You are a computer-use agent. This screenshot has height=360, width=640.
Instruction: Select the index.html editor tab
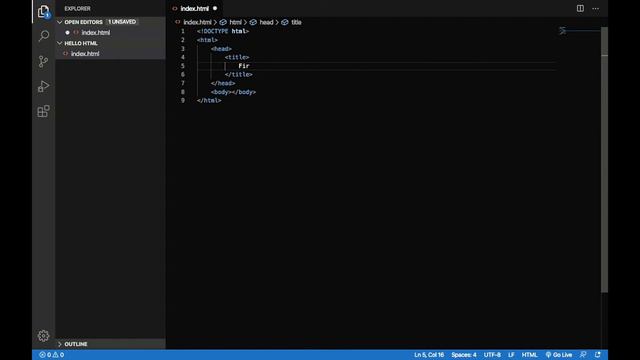click(x=194, y=9)
